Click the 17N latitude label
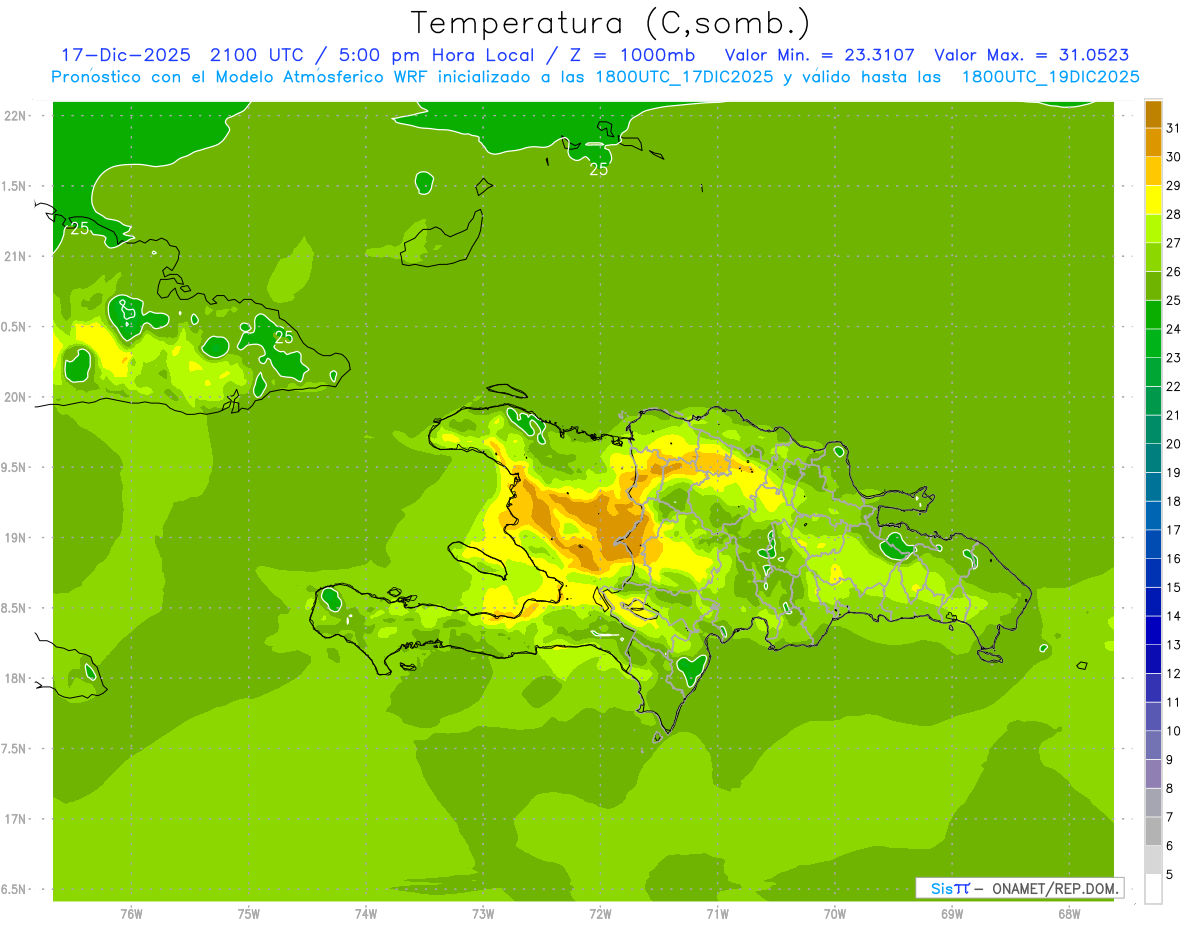 pyautogui.click(x=17, y=819)
